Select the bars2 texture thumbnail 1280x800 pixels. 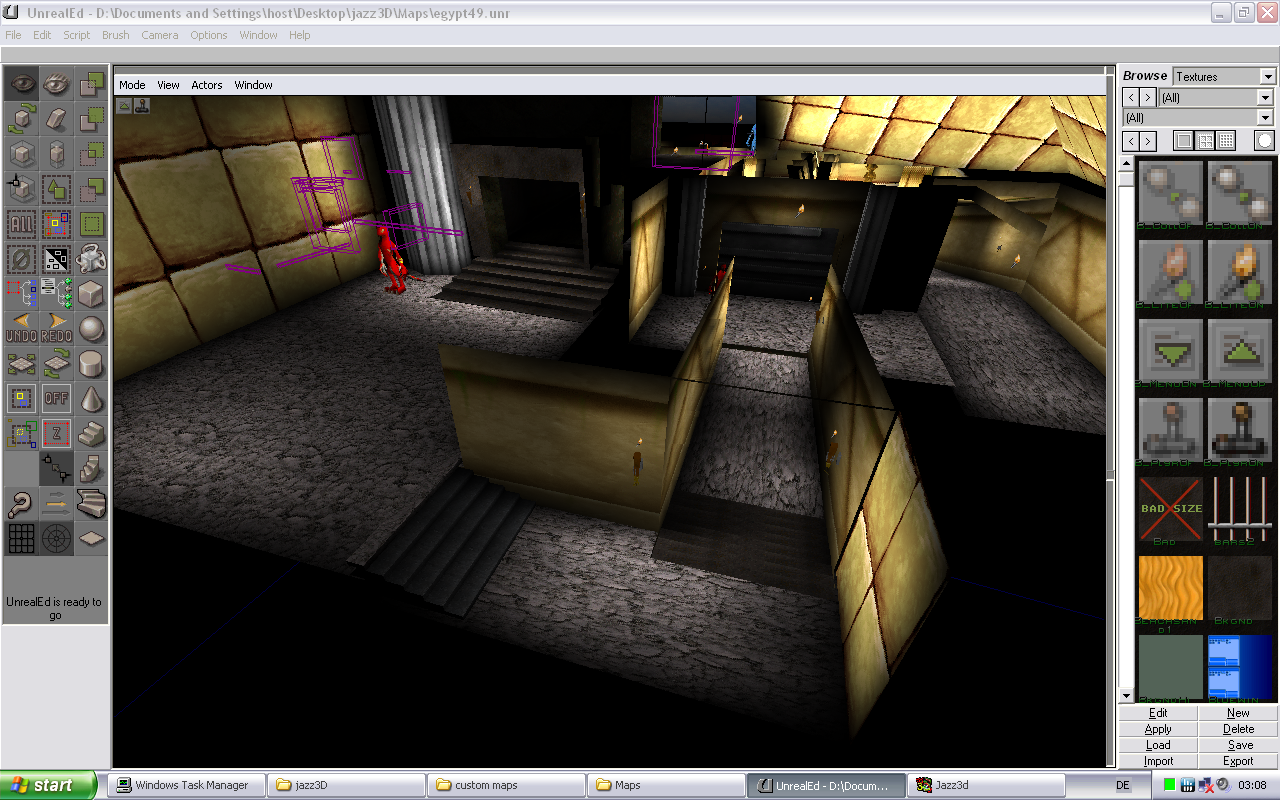tap(1240, 509)
